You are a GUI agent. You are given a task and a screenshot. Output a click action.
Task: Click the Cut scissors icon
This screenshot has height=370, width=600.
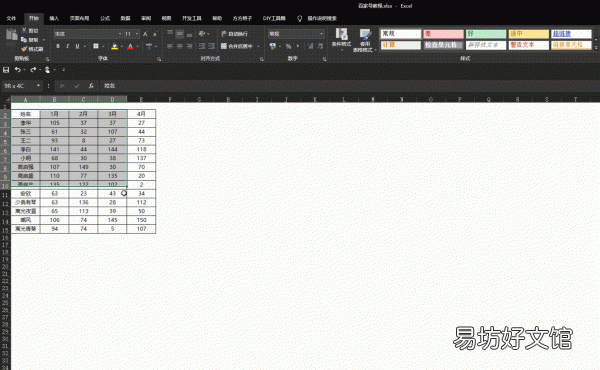click(x=24, y=31)
